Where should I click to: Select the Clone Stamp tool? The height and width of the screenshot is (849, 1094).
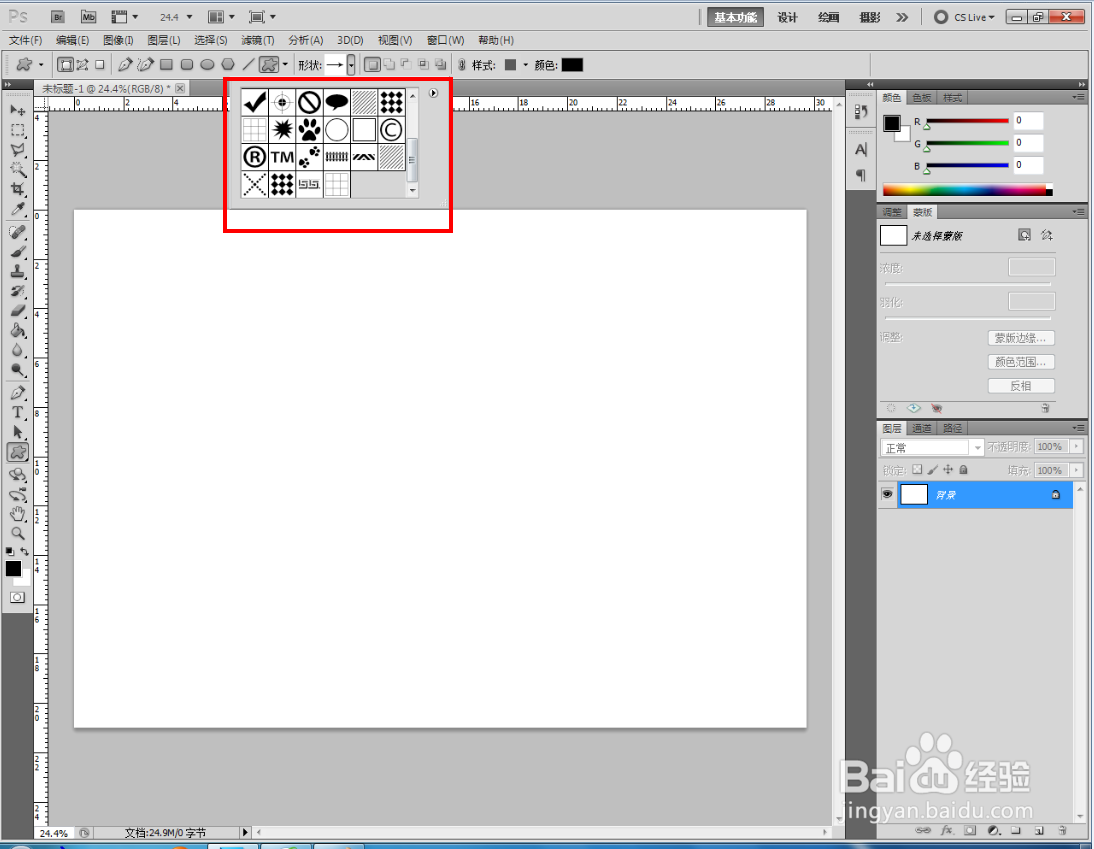[x=17, y=271]
